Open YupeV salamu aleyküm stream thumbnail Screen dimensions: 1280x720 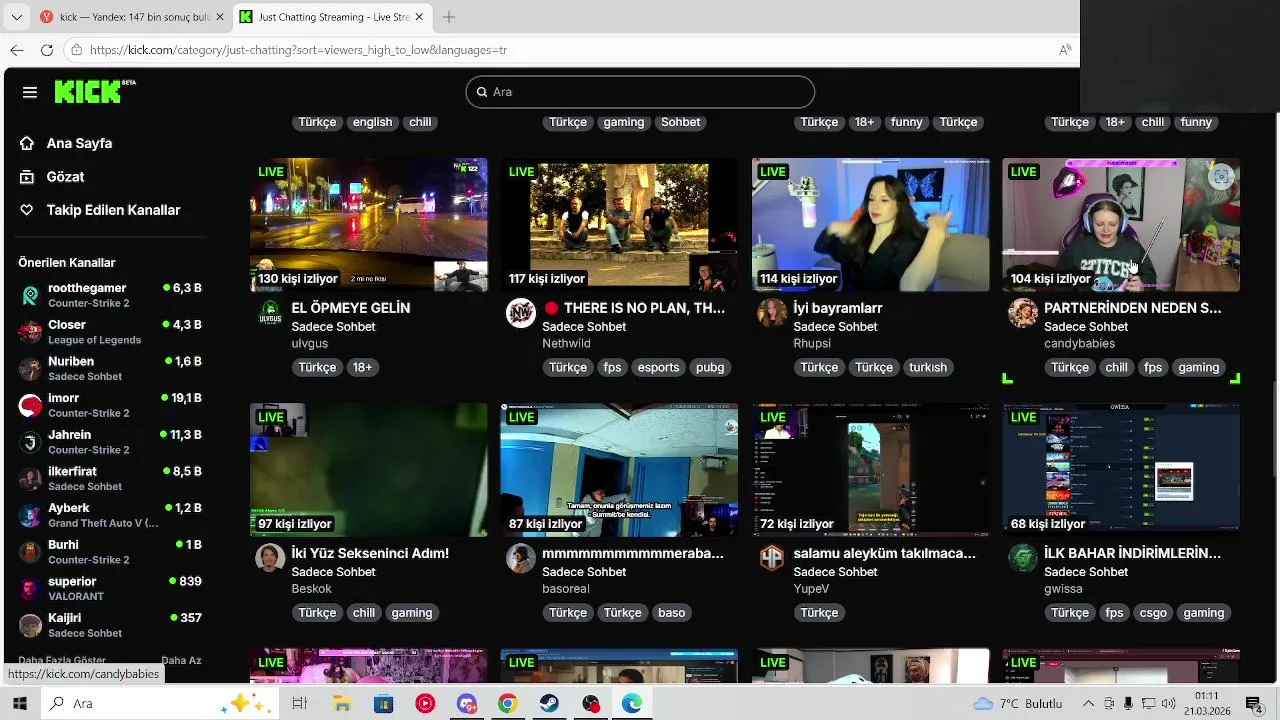(870, 470)
